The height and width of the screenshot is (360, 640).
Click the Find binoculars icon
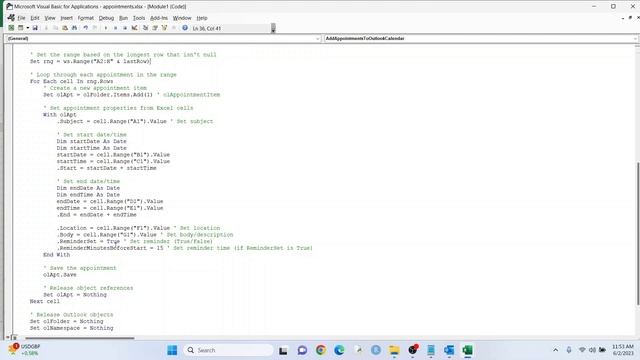click(x=74, y=28)
